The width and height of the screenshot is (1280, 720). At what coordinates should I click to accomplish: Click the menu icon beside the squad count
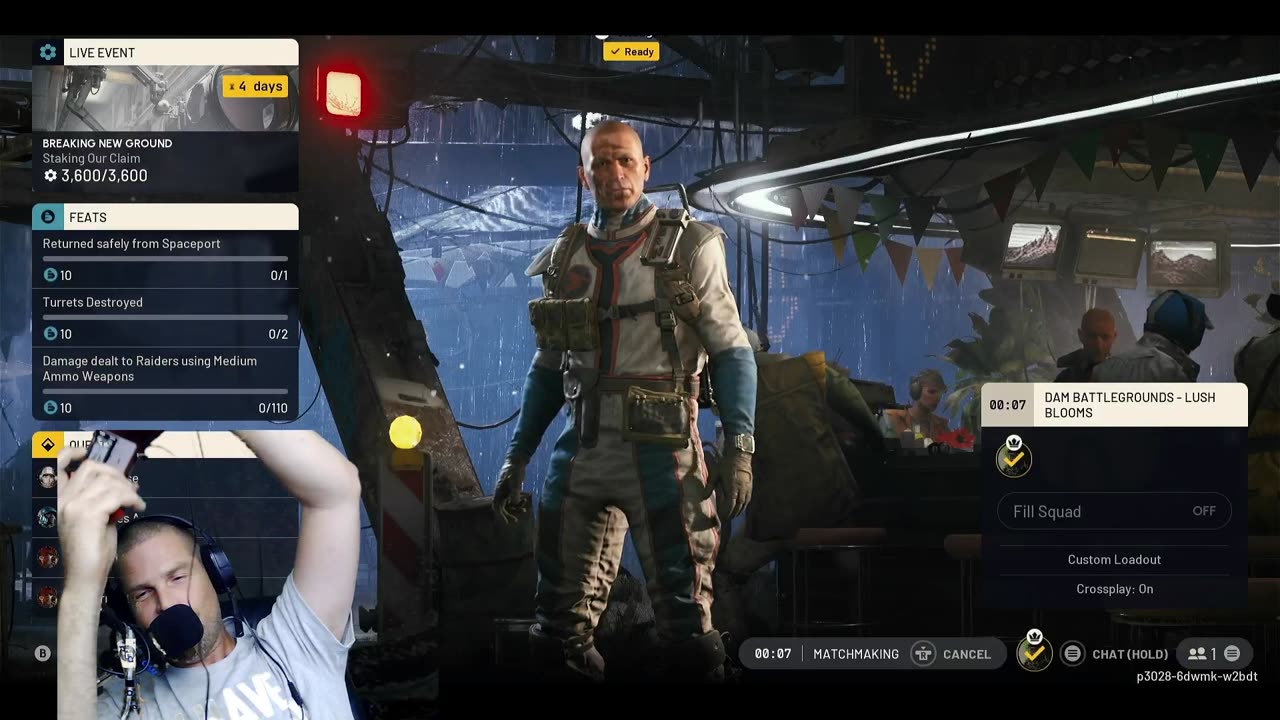[1232, 654]
